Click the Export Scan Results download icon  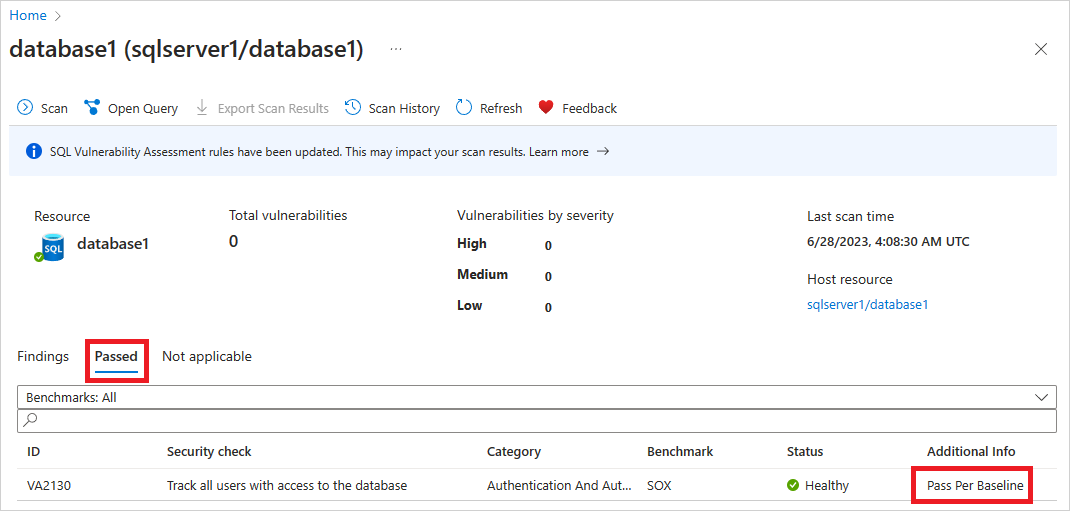[x=202, y=108]
